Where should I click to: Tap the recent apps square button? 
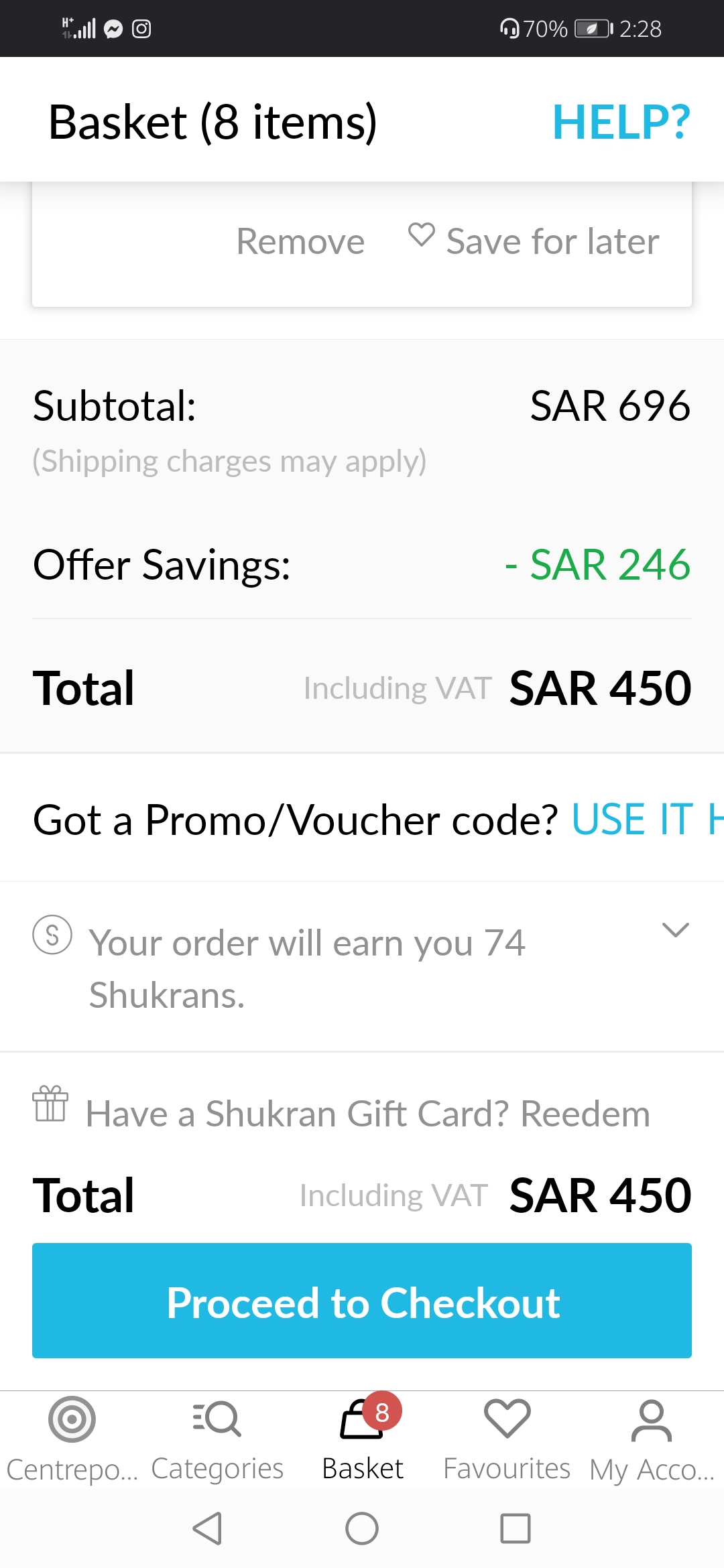pyautogui.click(x=516, y=1528)
